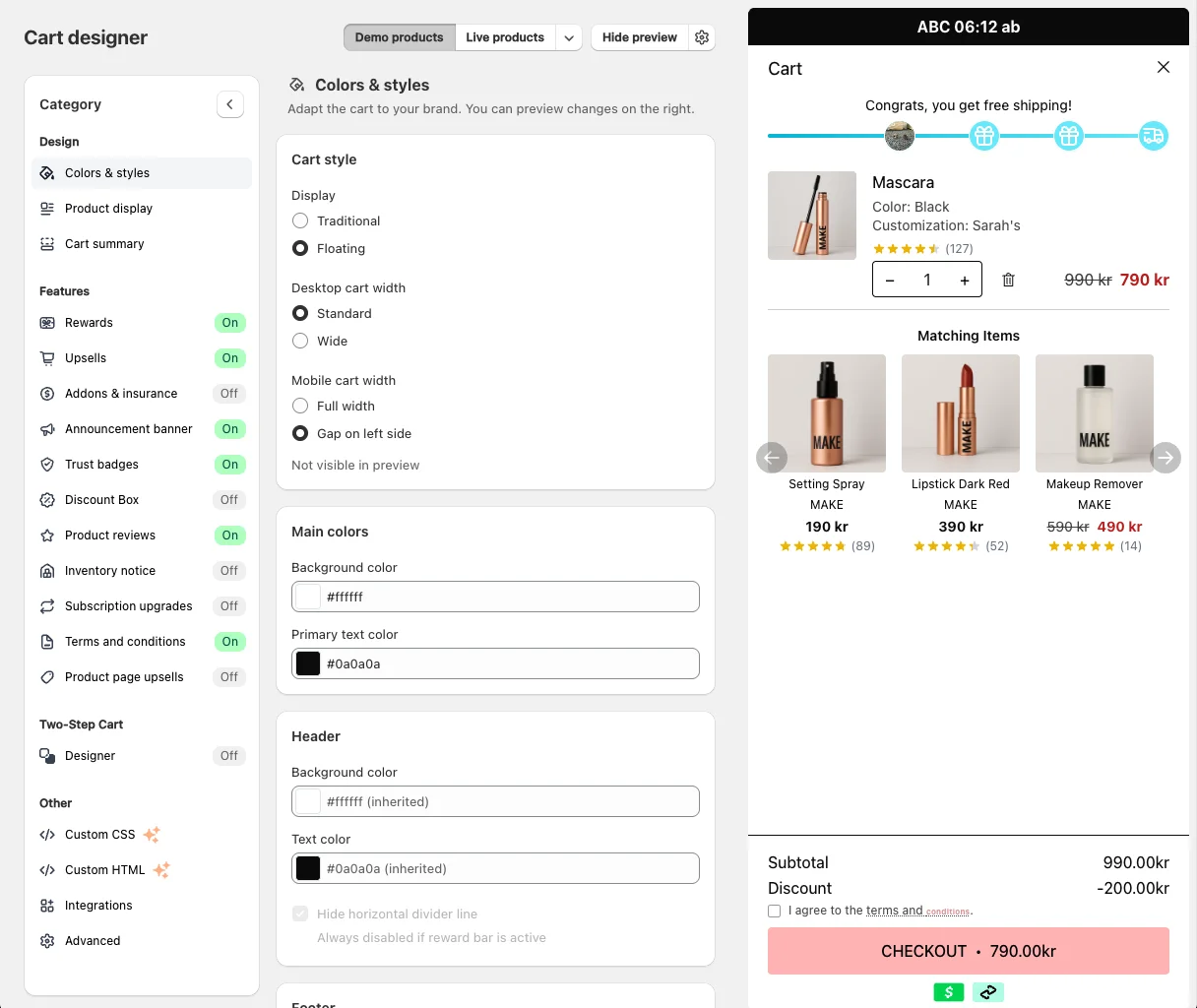Open Integrations settings
This screenshot has height=1008, width=1197.
(142, 906)
